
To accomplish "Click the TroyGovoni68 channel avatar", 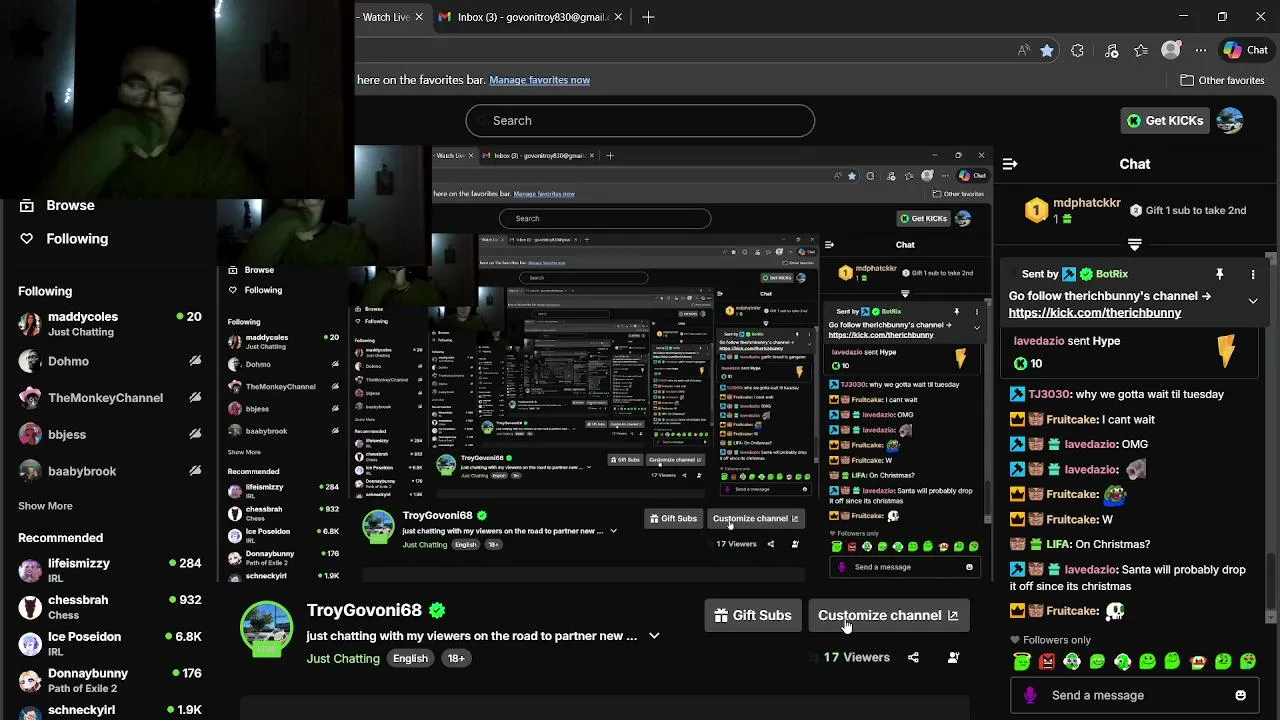I will click(266, 629).
